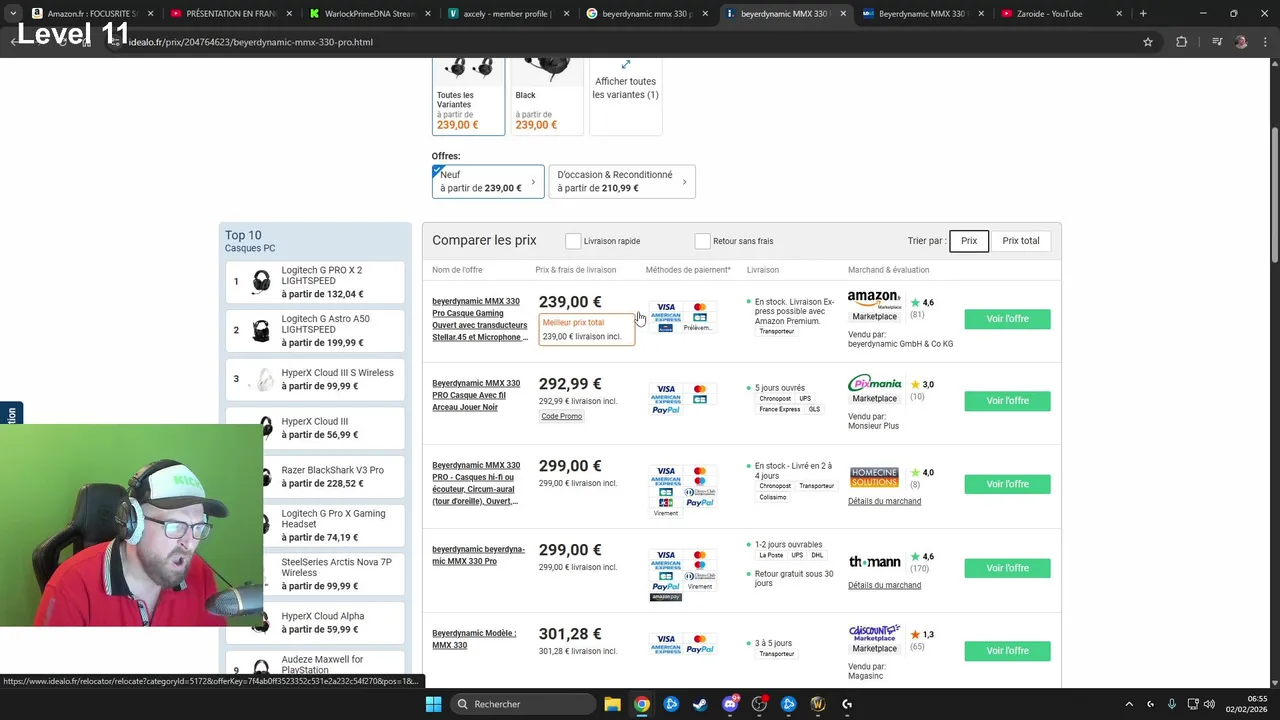Sort offers by Prix total
This screenshot has width=1280, height=720.
point(1021,241)
